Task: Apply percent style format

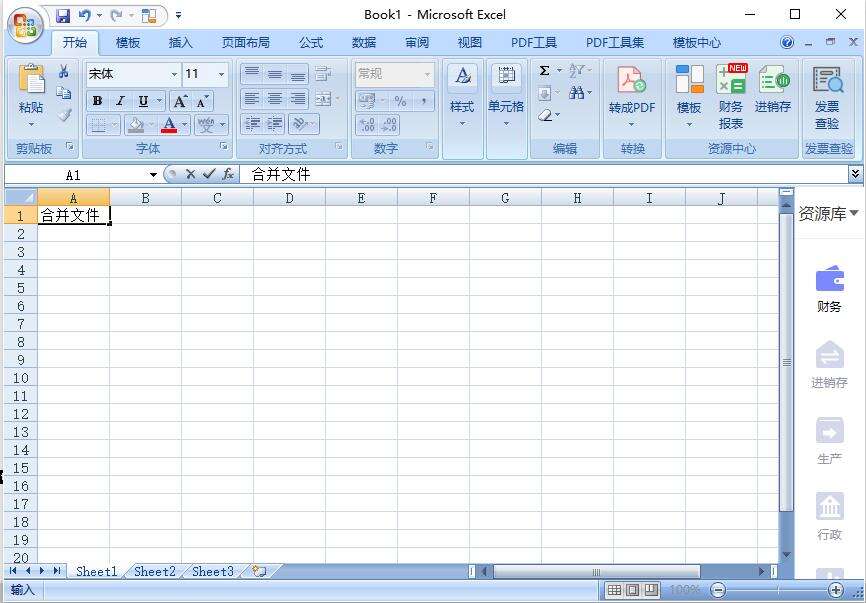Action: [x=400, y=102]
